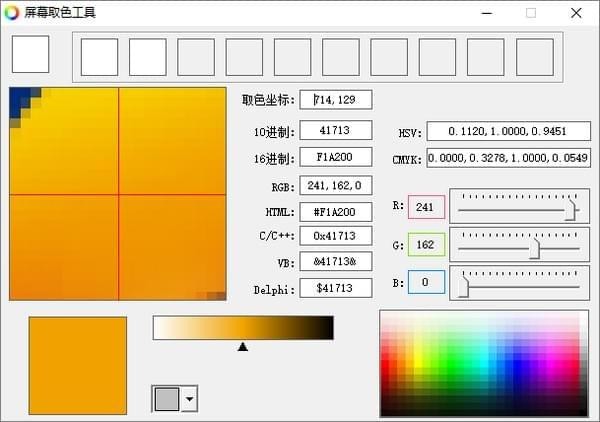
Task: Click the RGB value text box
Action: pyautogui.click(x=335, y=184)
